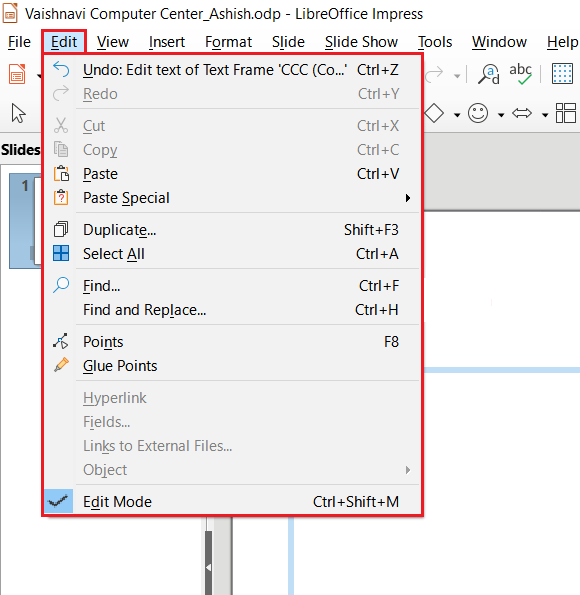Open Find and Replace... dialog
Screen dimensions: 580x595
click(232, 310)
